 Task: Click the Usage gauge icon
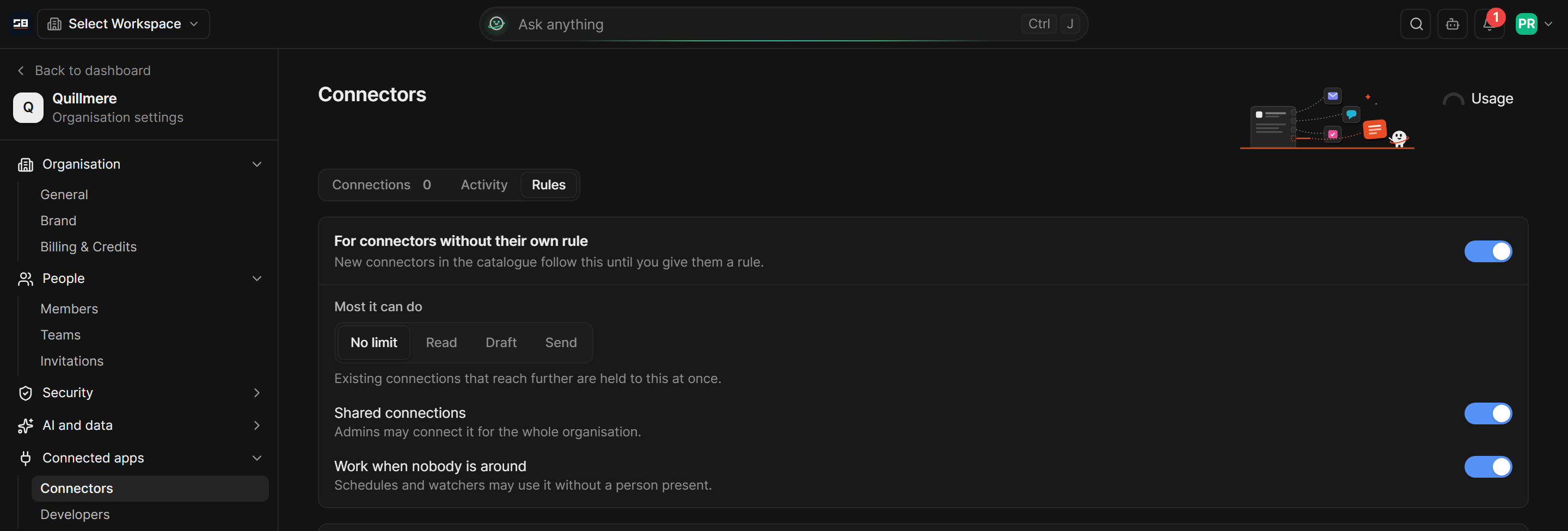coord(1453,99)
